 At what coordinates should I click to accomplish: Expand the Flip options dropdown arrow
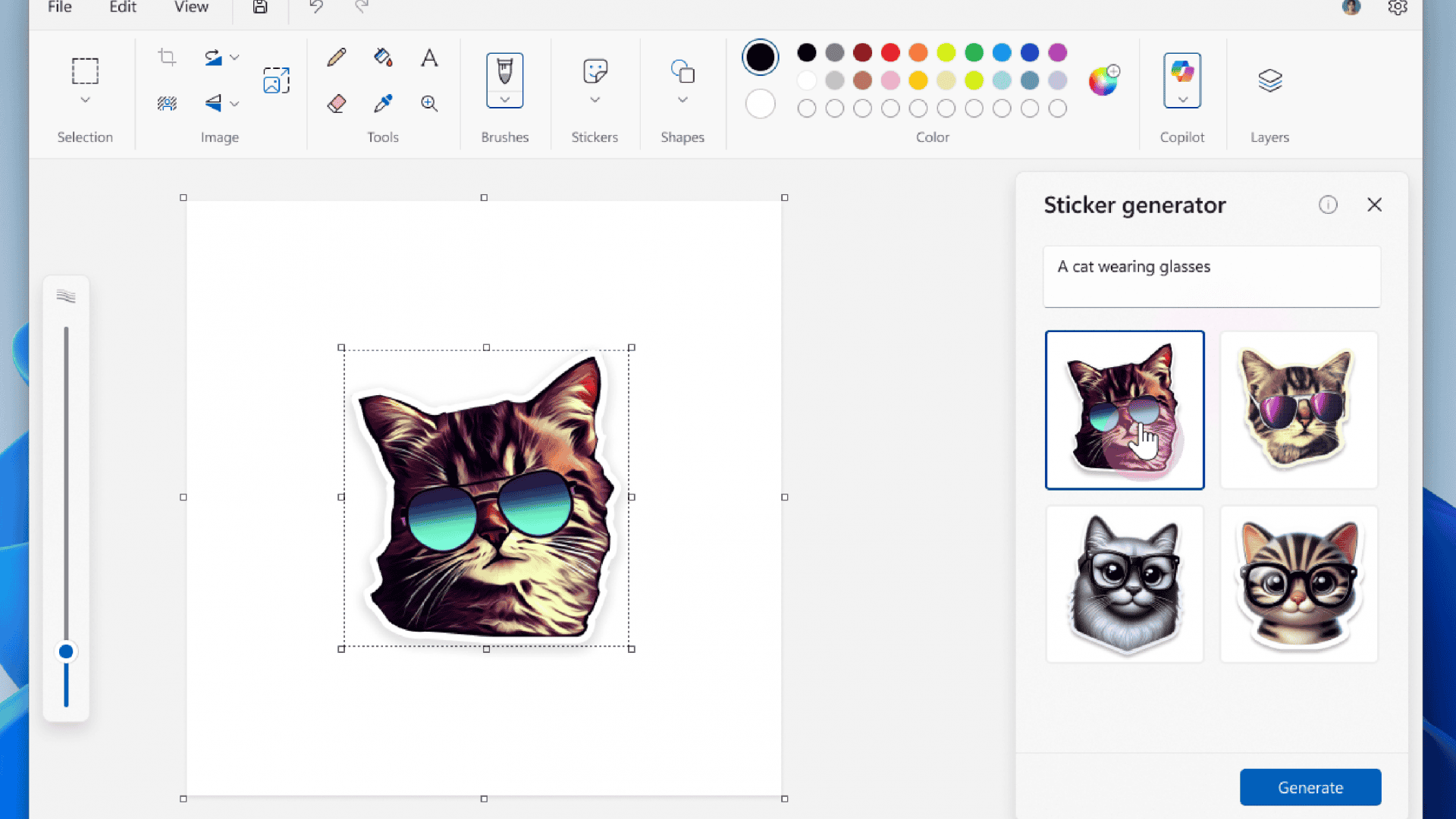234,104
